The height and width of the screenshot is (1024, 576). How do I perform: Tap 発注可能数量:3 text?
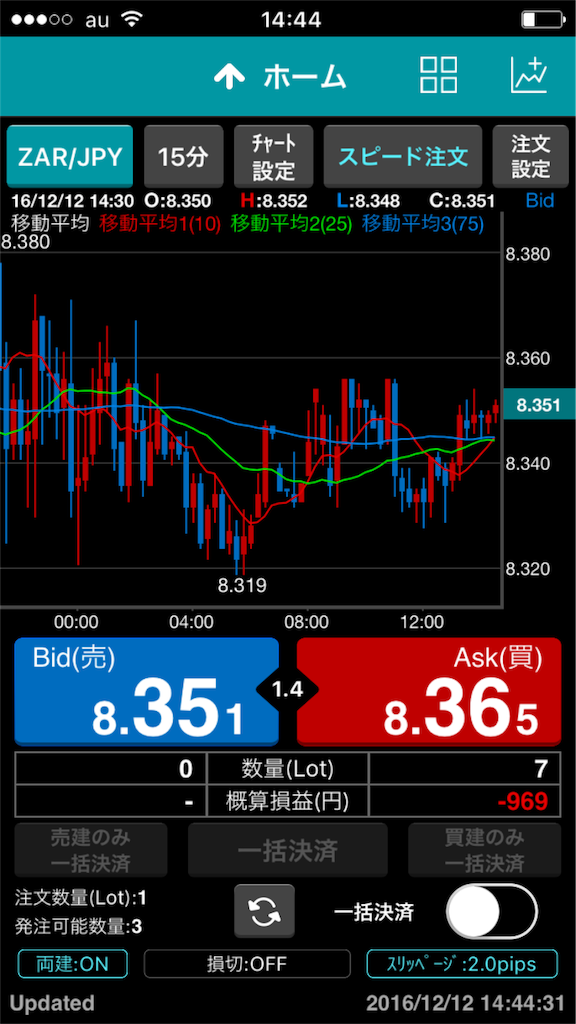pyautogui.click(x=78, y=926)
